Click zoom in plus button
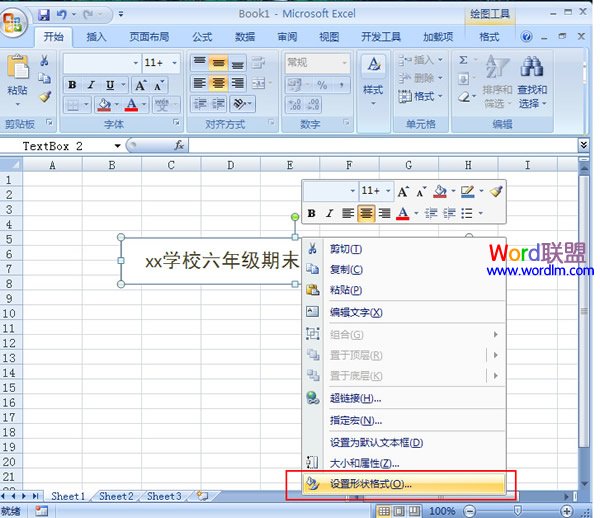The image size is (600, 518). [x=566, y=511]
